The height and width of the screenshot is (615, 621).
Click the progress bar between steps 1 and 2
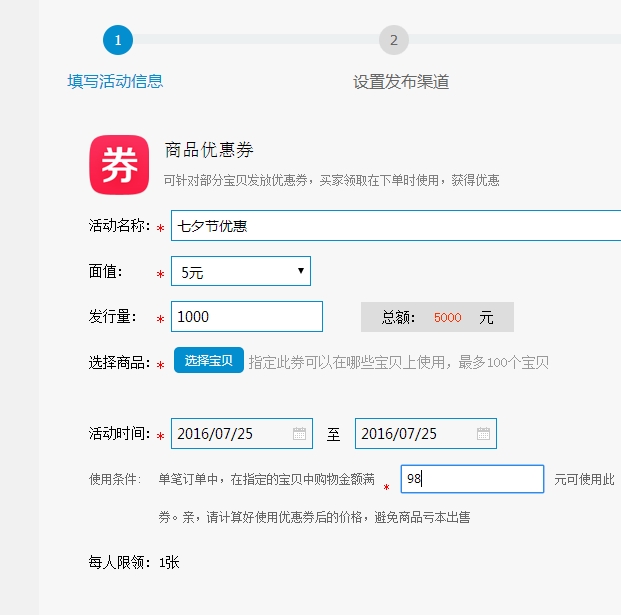tap(255, 39)
